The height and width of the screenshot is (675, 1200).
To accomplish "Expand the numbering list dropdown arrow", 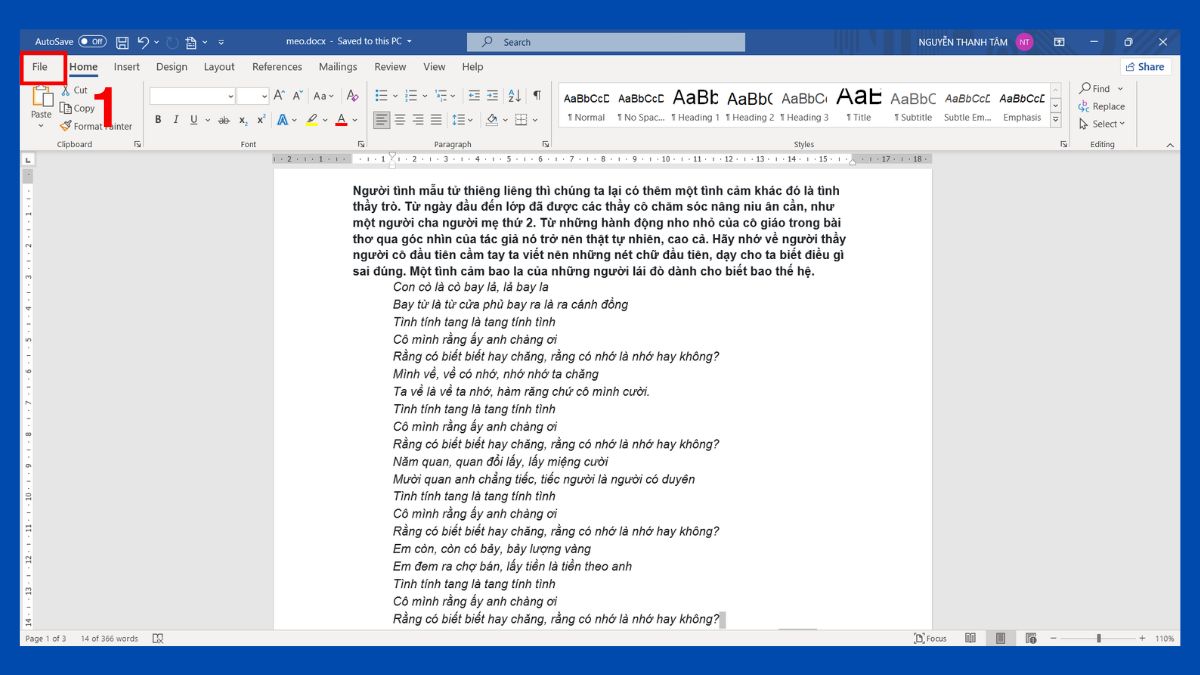I will click(x=424, y=96).
